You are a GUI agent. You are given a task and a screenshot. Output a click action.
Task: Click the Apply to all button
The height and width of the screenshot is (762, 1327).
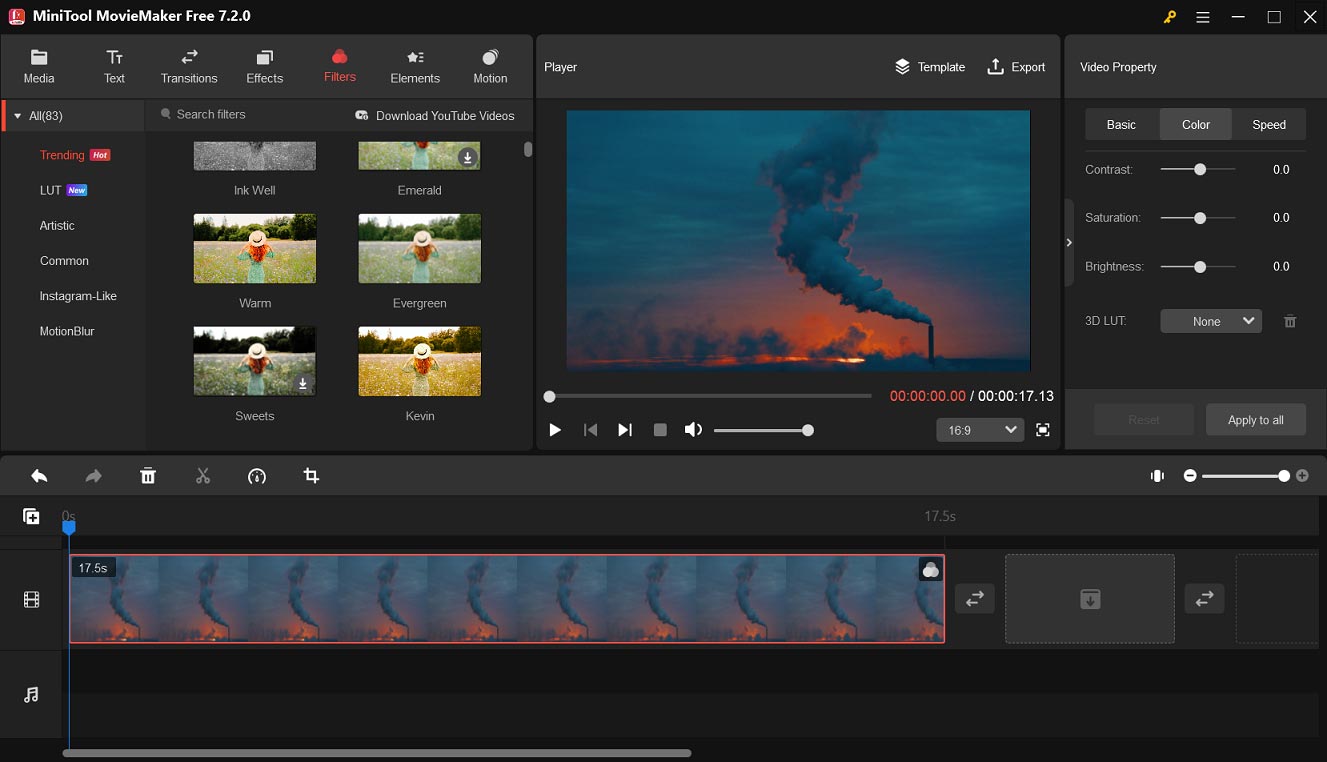(1256, 420)
